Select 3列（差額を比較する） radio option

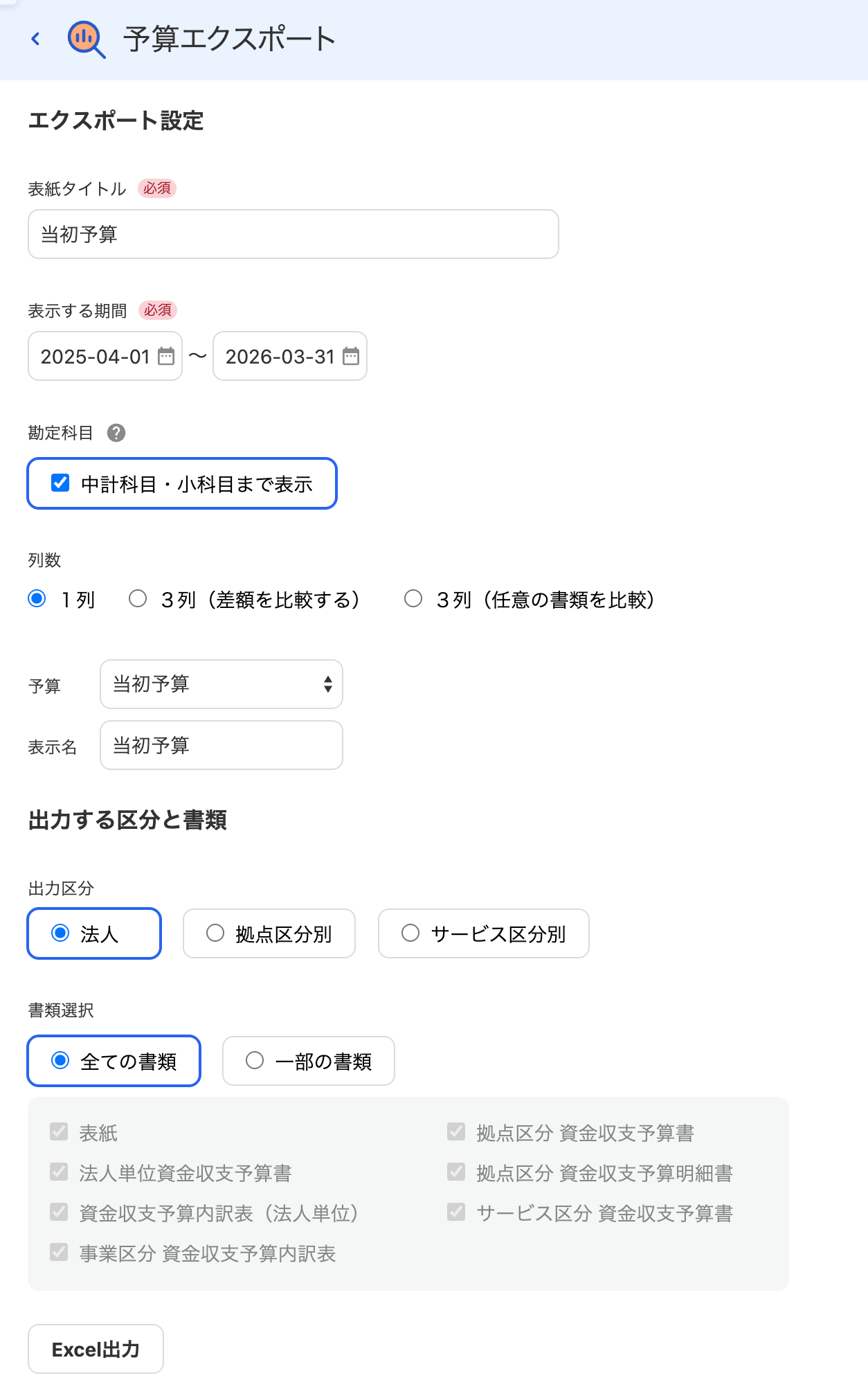click(x=138, y=598)
